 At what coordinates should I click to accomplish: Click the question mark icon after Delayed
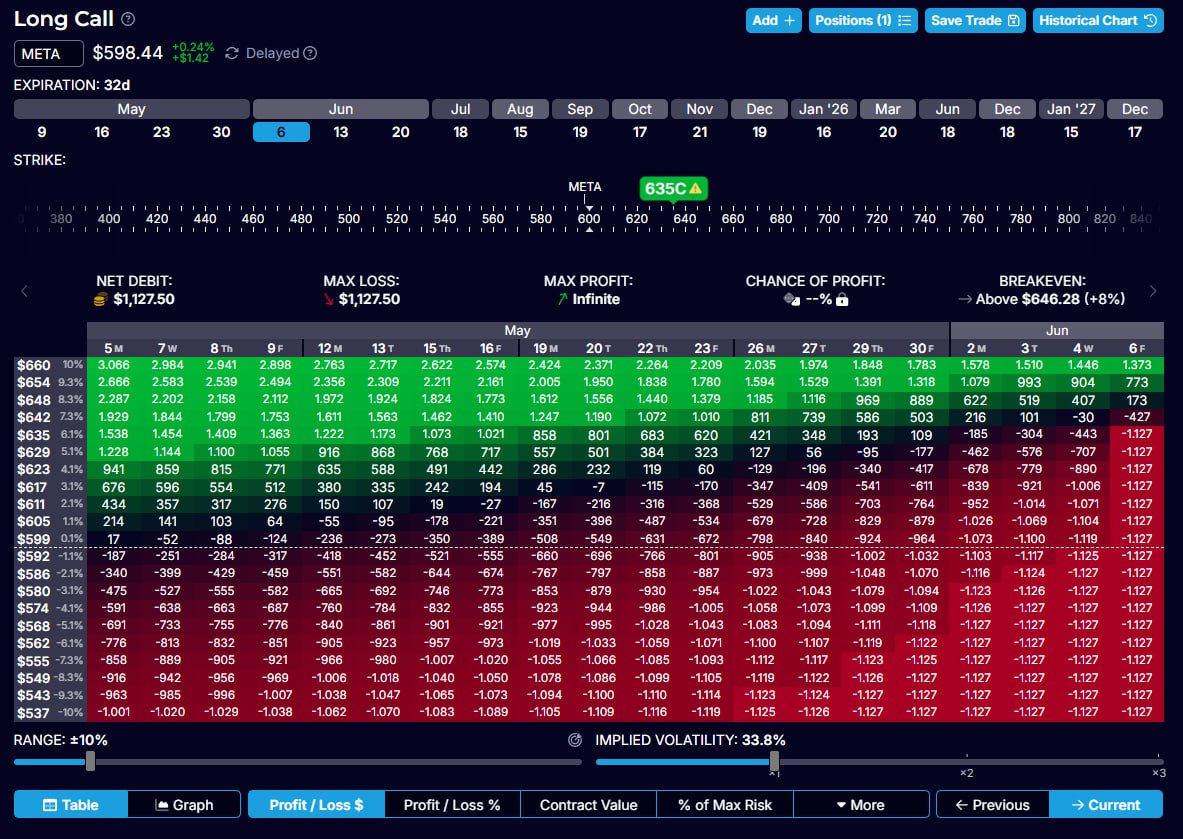click(x=310, y=53)
